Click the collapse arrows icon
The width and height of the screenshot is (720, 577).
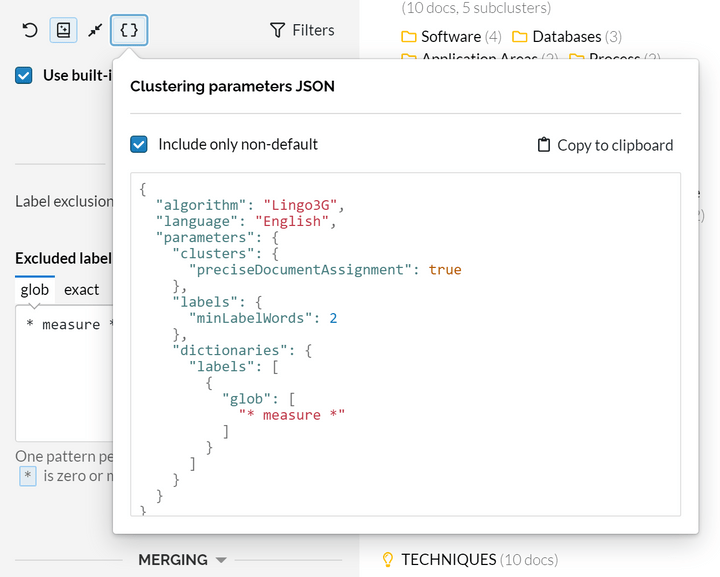point(96,30)
